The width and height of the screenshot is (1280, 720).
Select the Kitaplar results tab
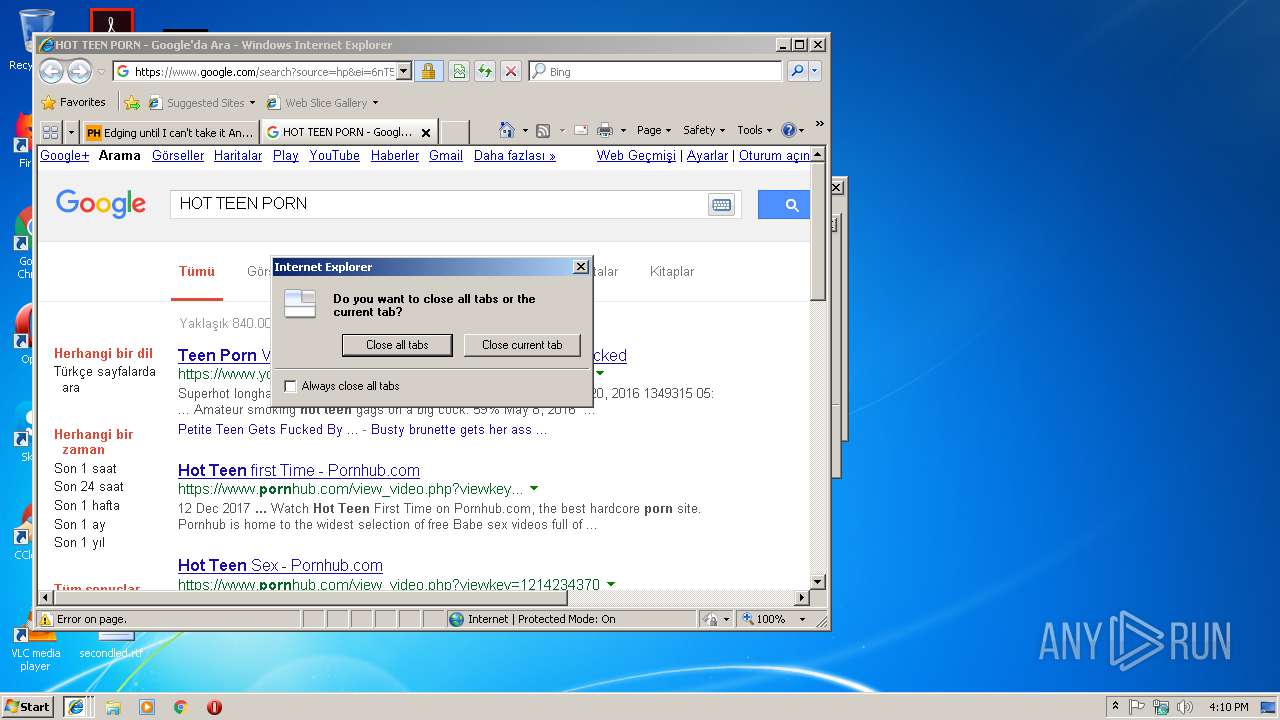[672, 272]
